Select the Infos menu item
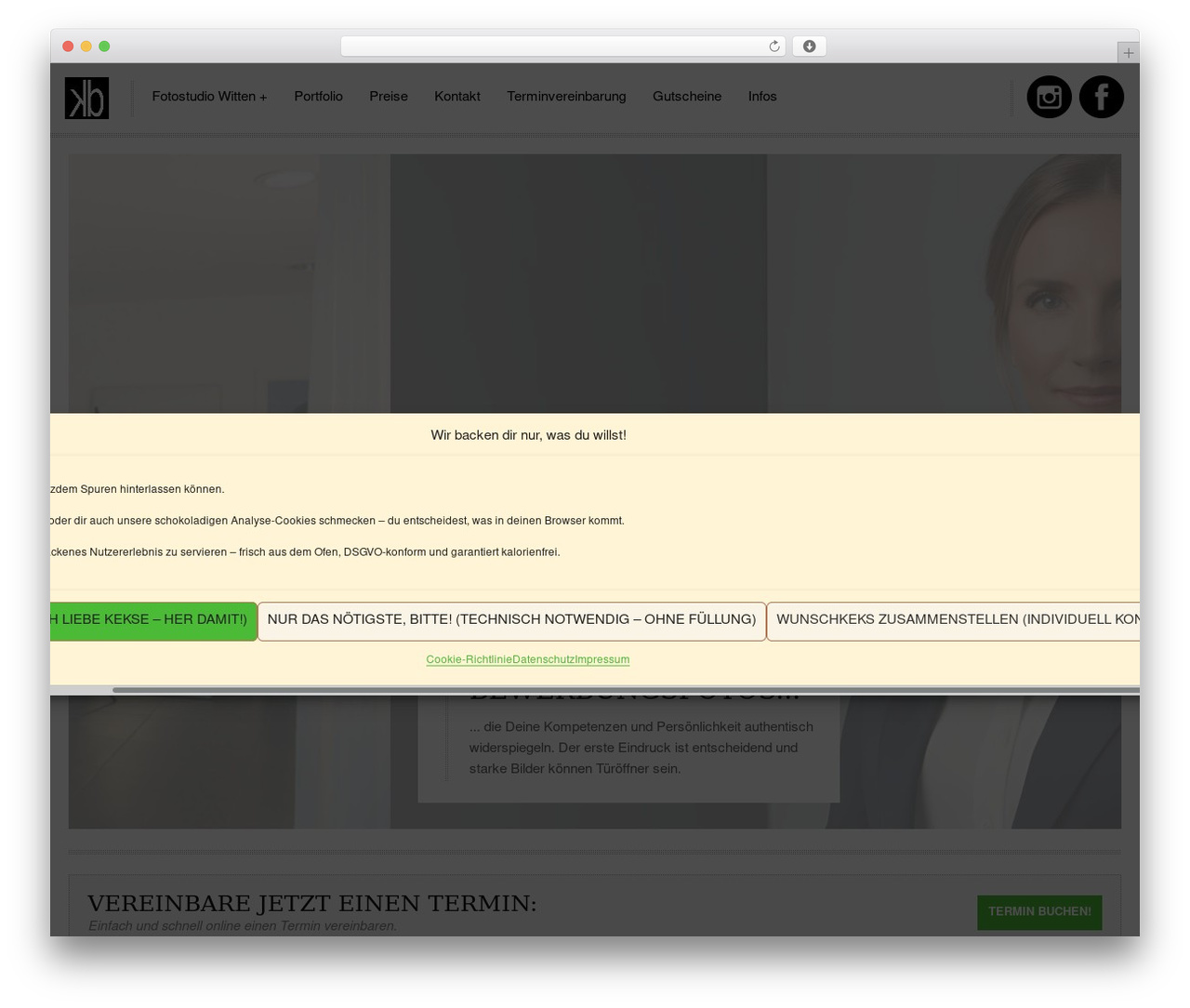 tap(762, 97)
